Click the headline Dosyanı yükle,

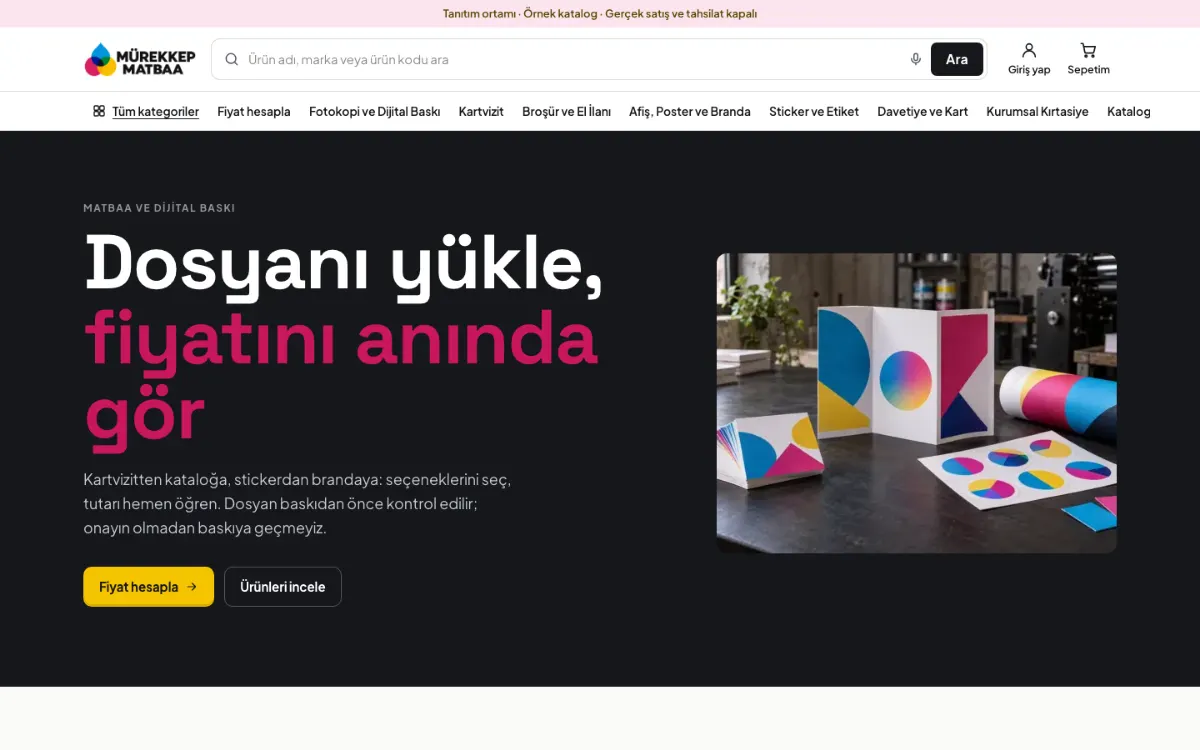pyautogui.click(x=344, y=265)
